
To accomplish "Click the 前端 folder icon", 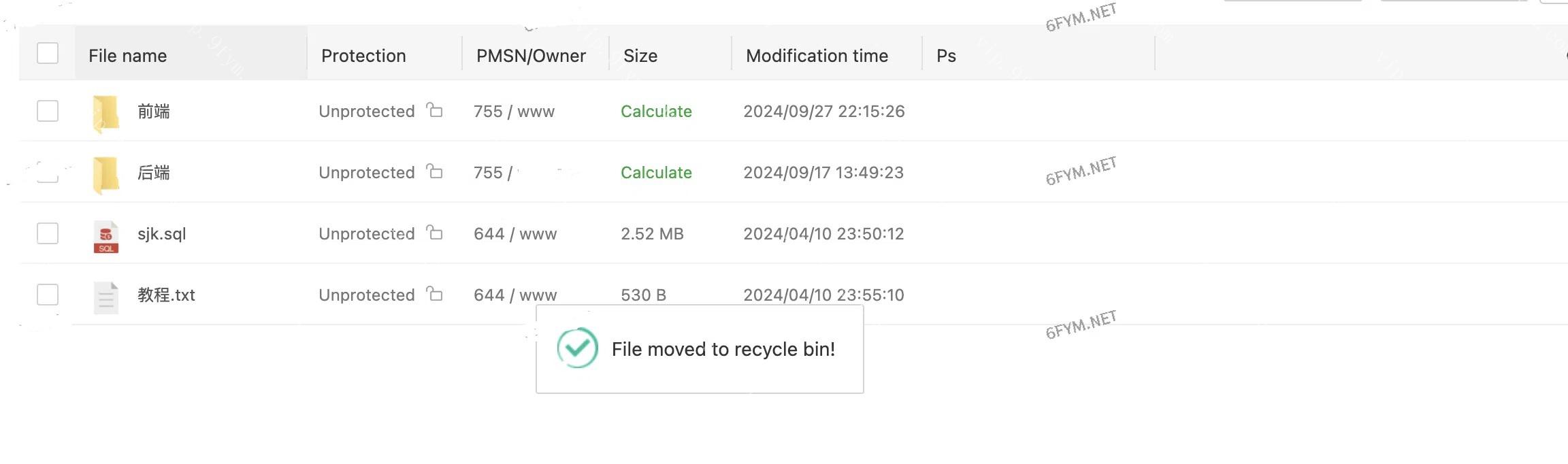I will pyautogui.click(x=105, y=112).
